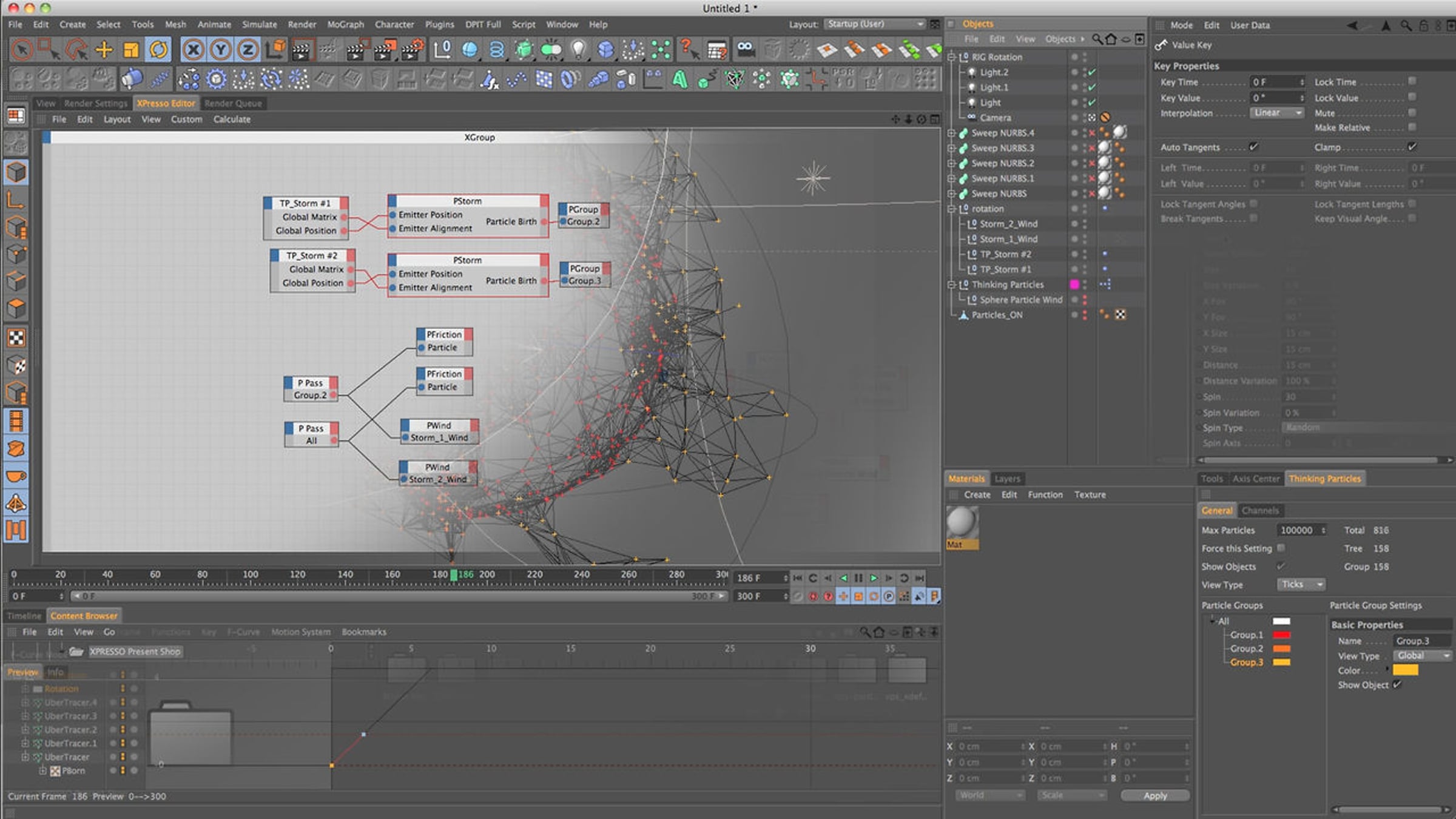Image resolution: width=1456 pixels, height=819 pixels.
Task: Open the Scale dropdown in coordinates panel
Action: (x=1072, y=795)
